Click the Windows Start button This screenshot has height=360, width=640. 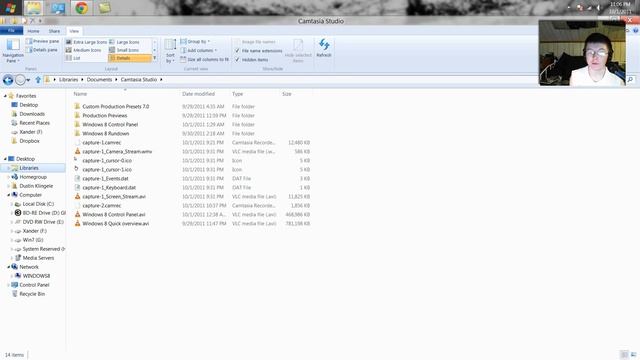click(x=10, y=7)
